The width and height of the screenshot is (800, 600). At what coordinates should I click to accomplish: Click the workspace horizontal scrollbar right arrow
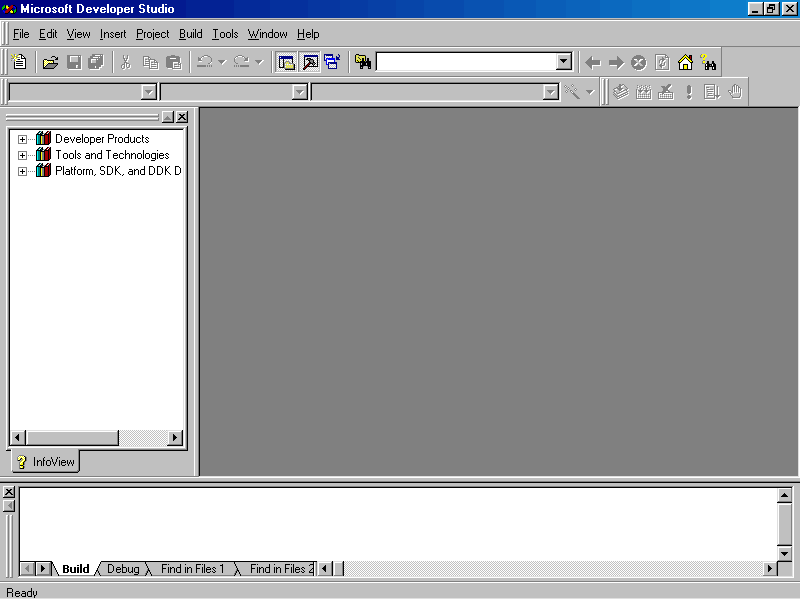(175, 437)
